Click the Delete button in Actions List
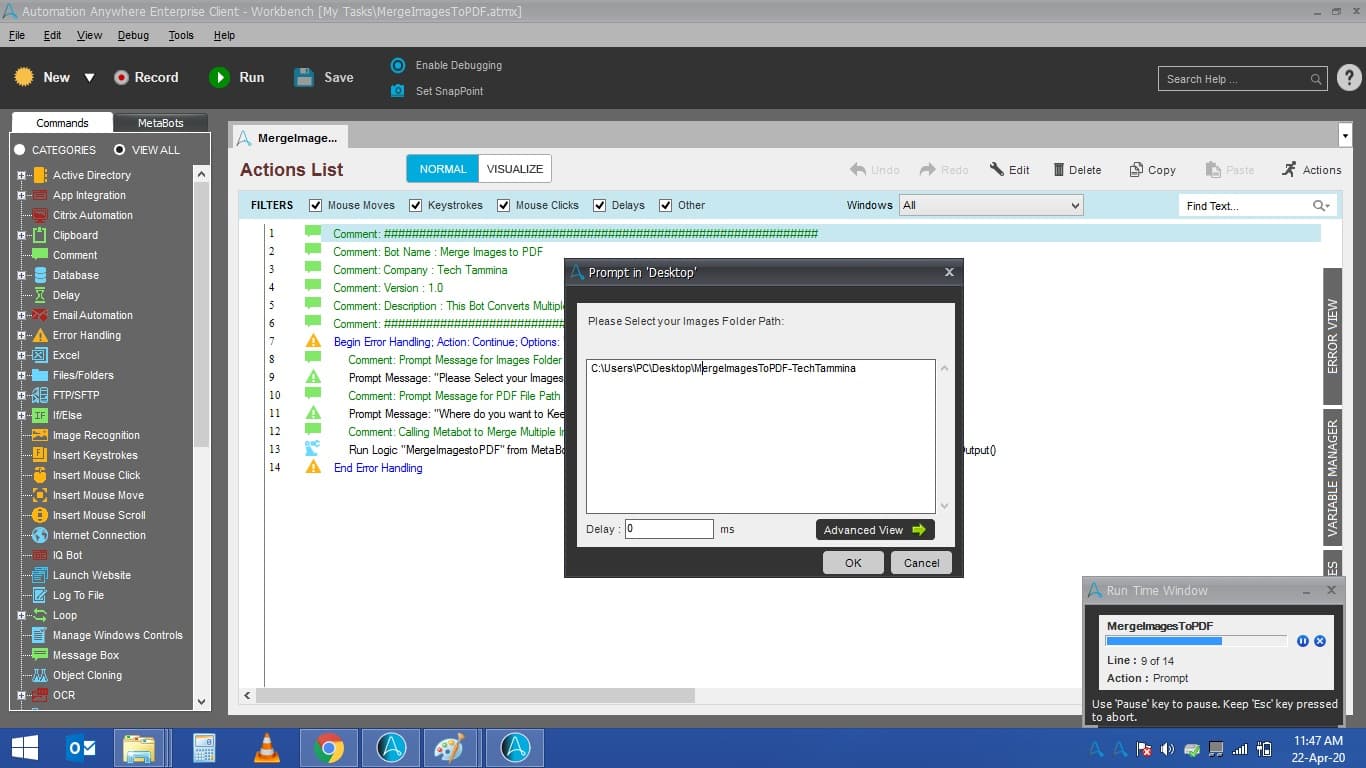The height and width of the screenshot is (768, 1366). click(1077, 170)
